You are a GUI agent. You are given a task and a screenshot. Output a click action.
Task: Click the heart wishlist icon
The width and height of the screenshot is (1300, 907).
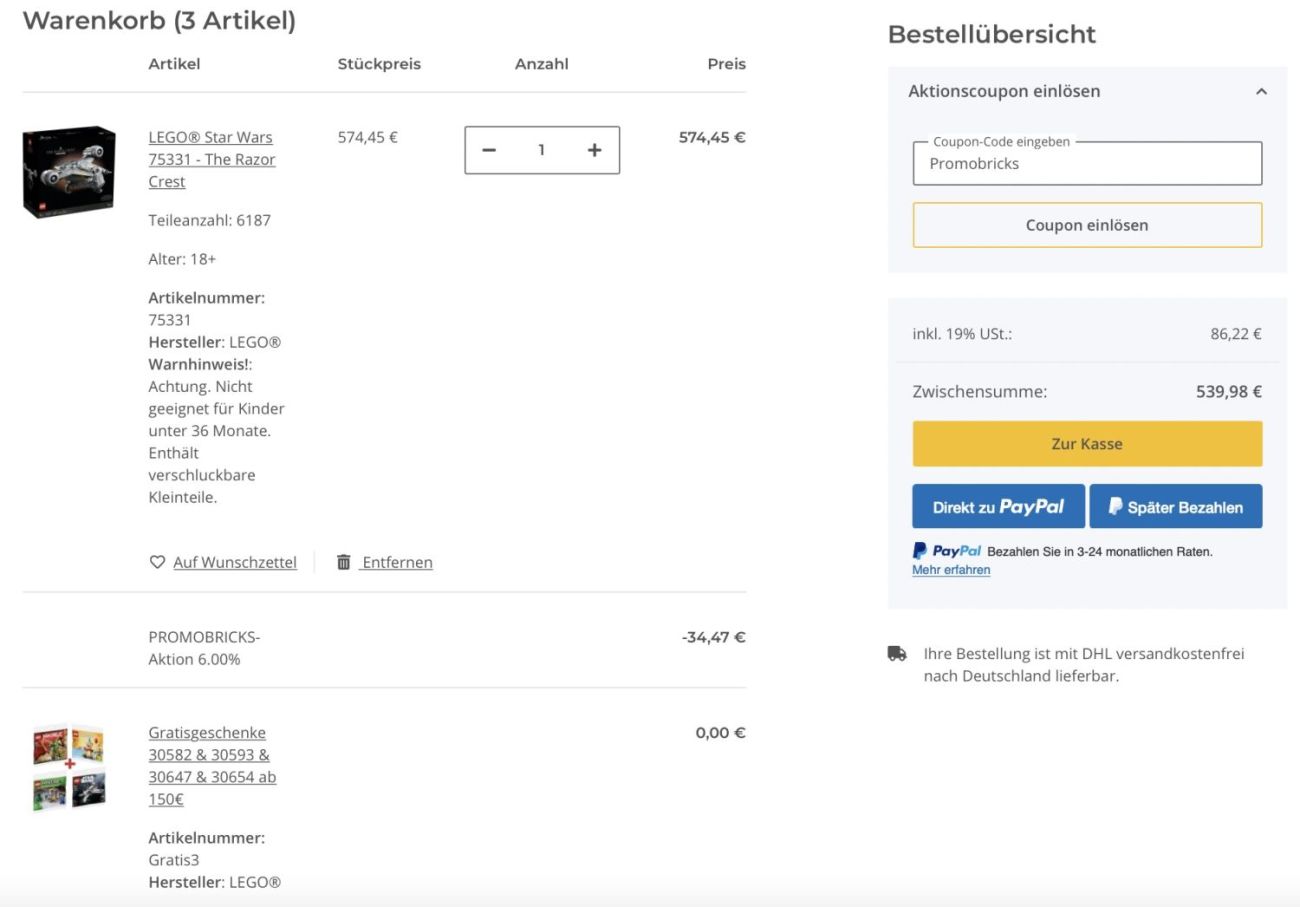[x=157, y=562]
